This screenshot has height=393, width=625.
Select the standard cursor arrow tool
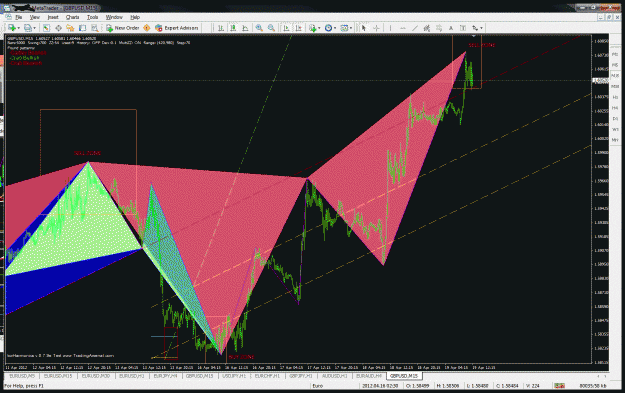pyautogui.click(x=364, y=28)
